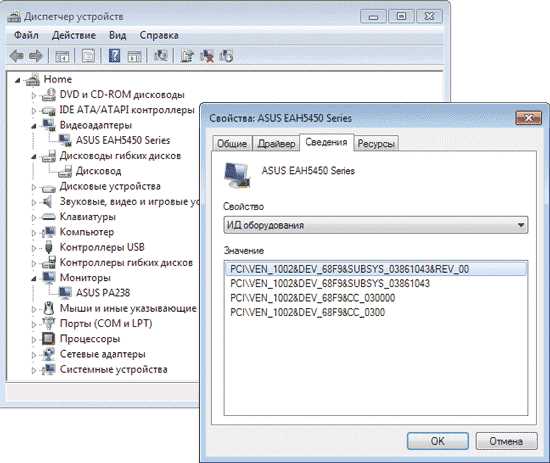
Task: Click the Back arrow in Device Manager toolbar
Action: [16, 56]
